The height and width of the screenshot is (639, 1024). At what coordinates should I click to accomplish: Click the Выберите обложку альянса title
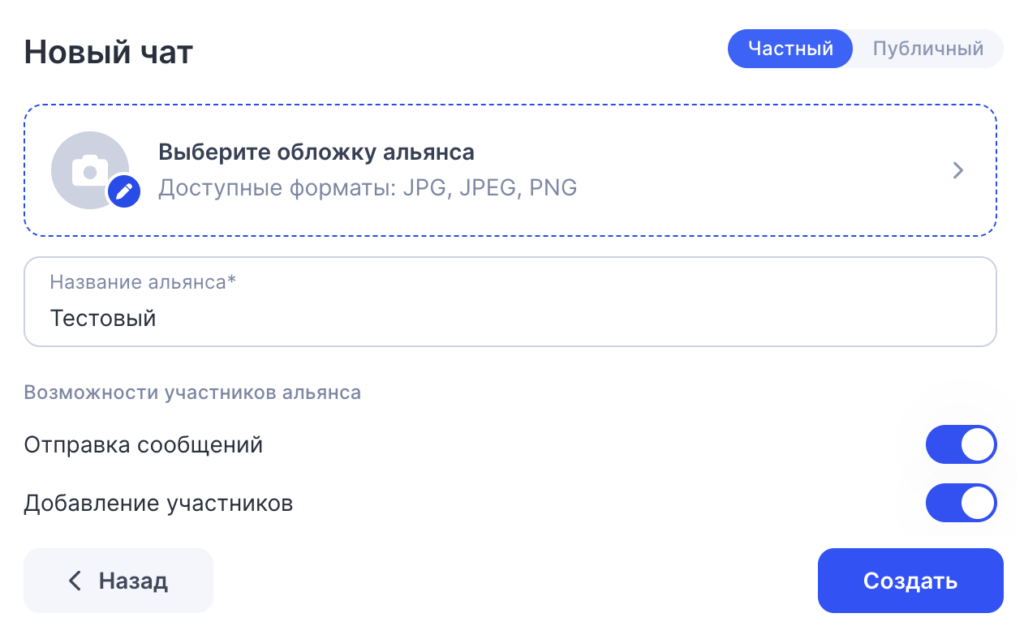(x=316, y=152)
